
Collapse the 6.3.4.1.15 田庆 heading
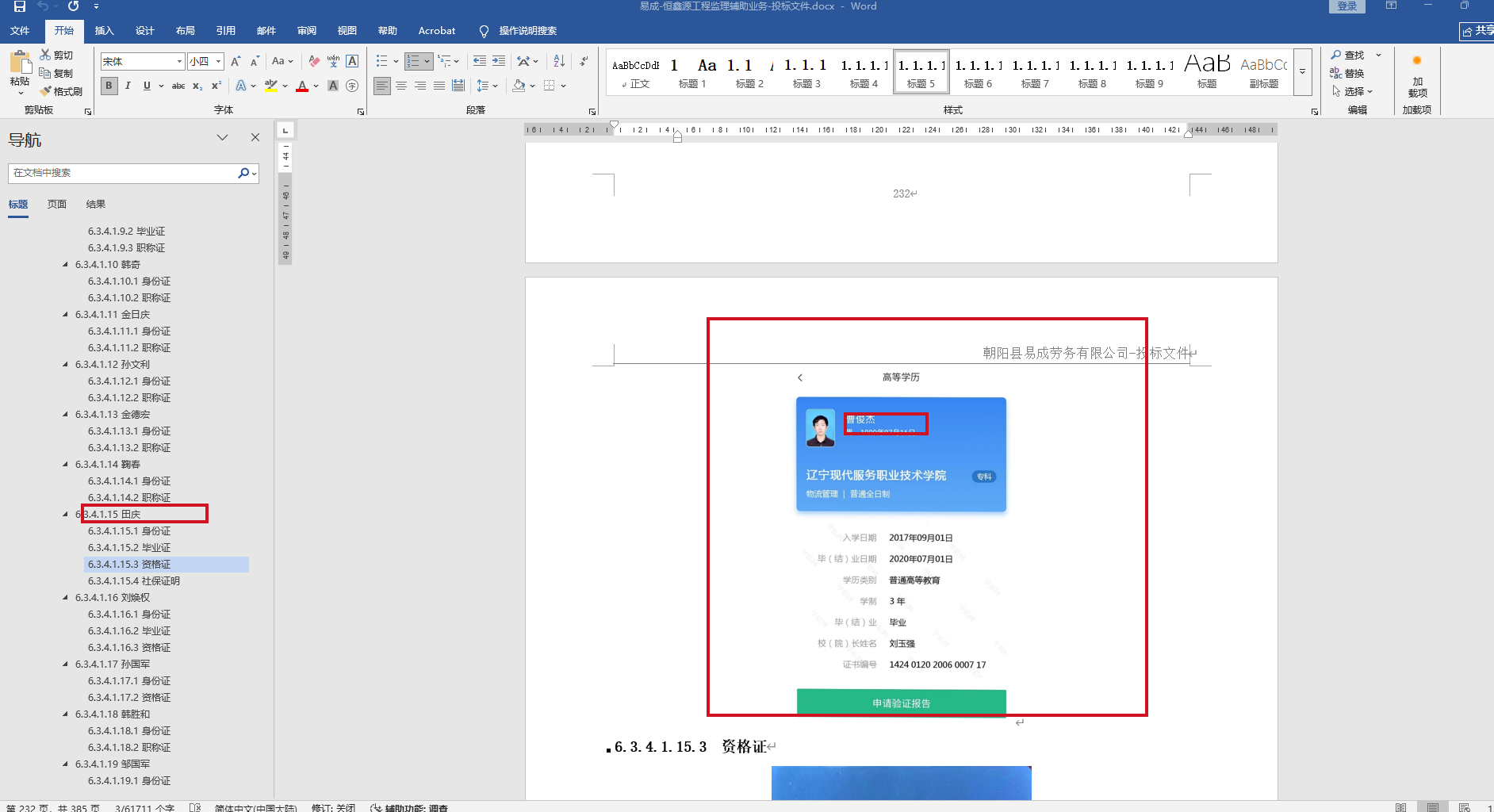65,514
